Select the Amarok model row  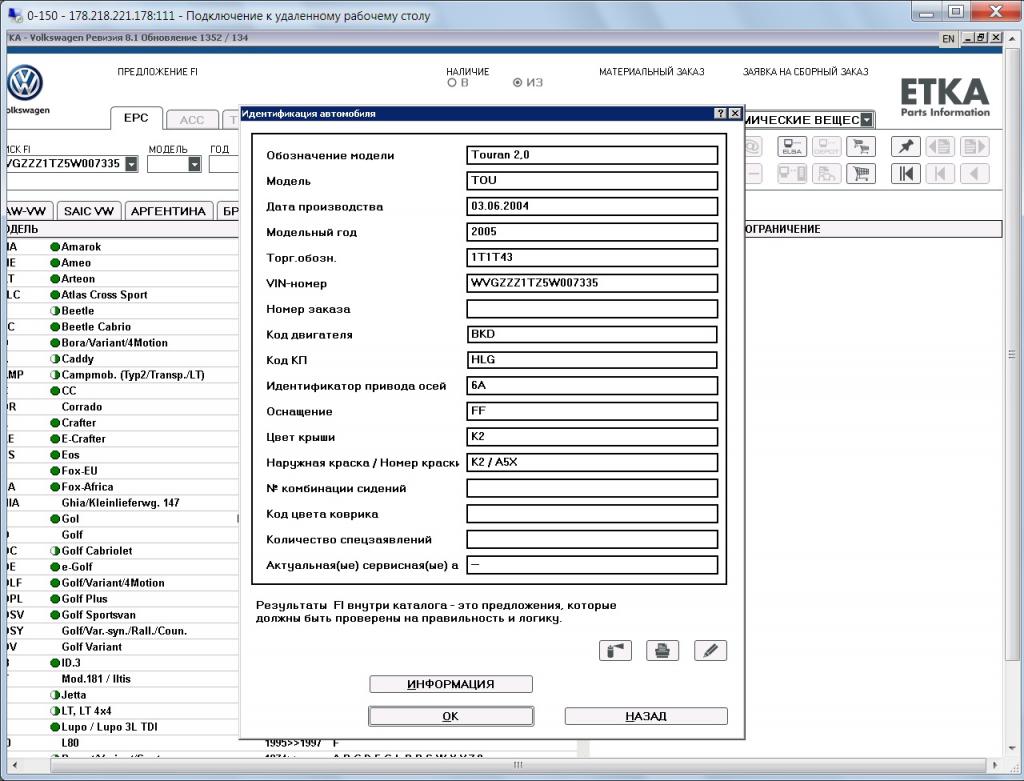coord(123,247)
